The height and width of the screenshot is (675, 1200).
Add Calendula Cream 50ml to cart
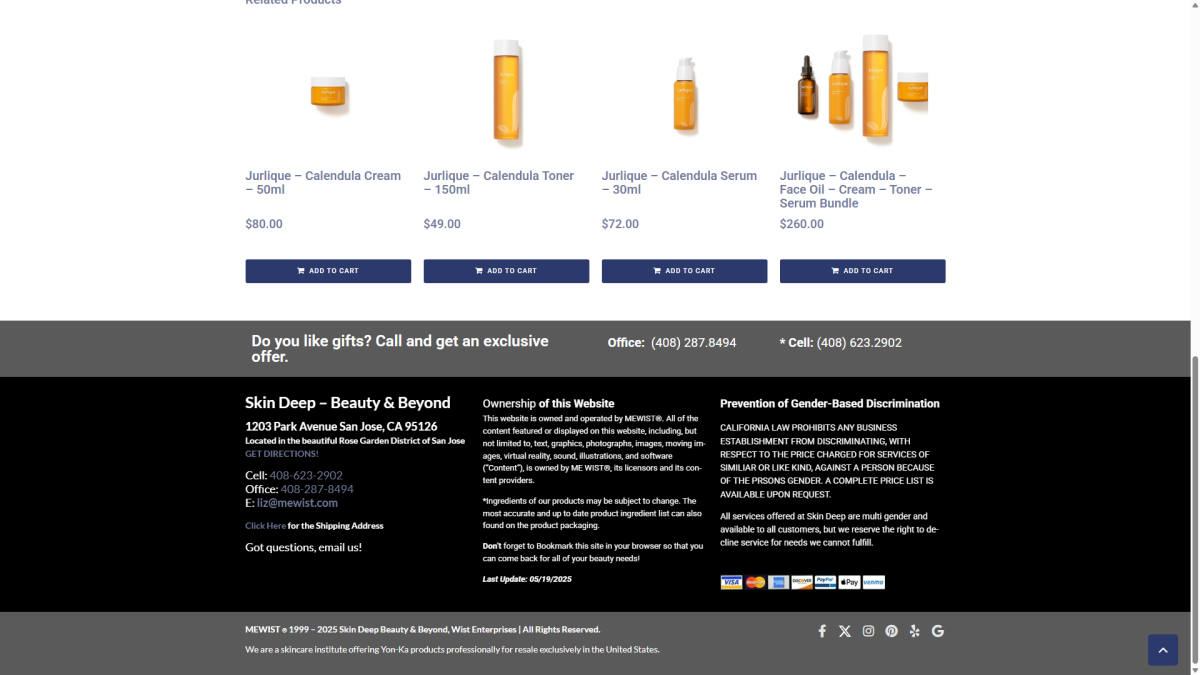(x=328, y=271)
